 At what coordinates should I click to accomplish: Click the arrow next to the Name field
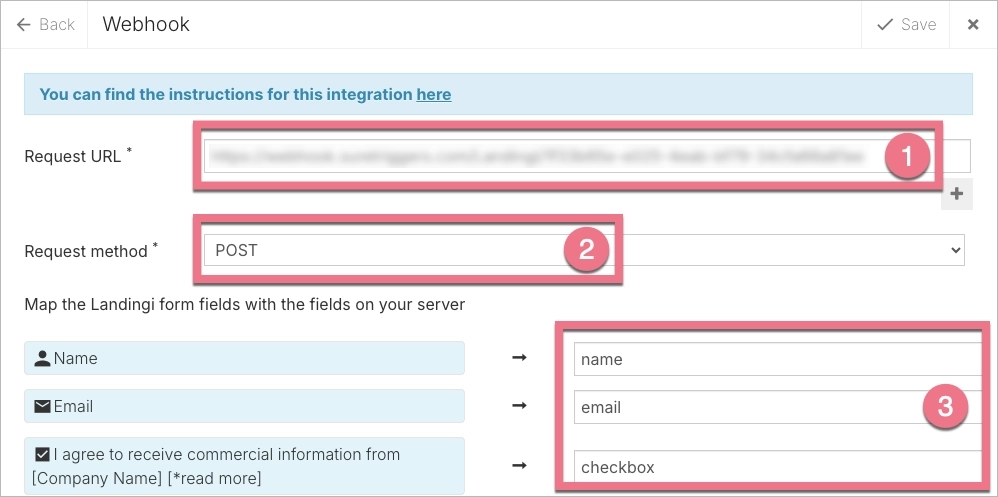pos(519,358)
